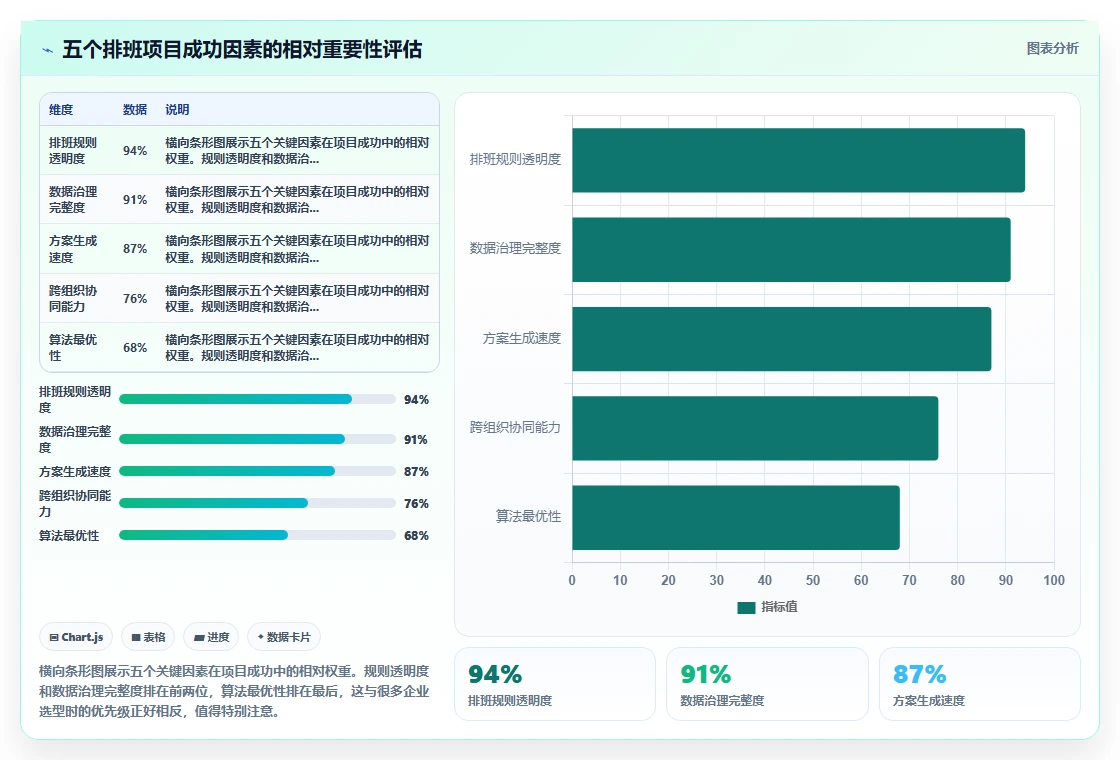Open the 87% 方案生成速度 data card
1120x760 pixels.
[979, 684]
